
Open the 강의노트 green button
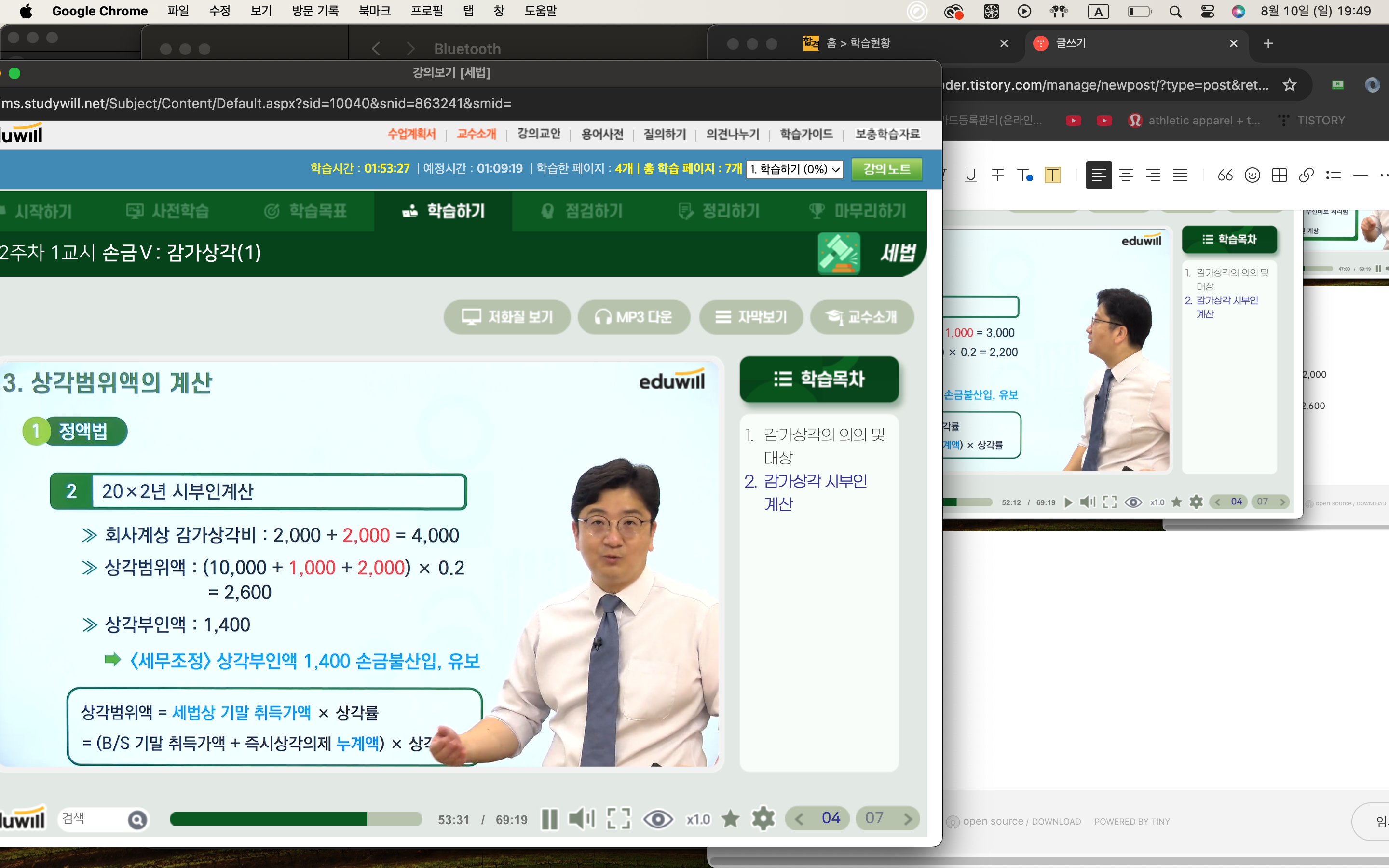click(x=887, y=169)
